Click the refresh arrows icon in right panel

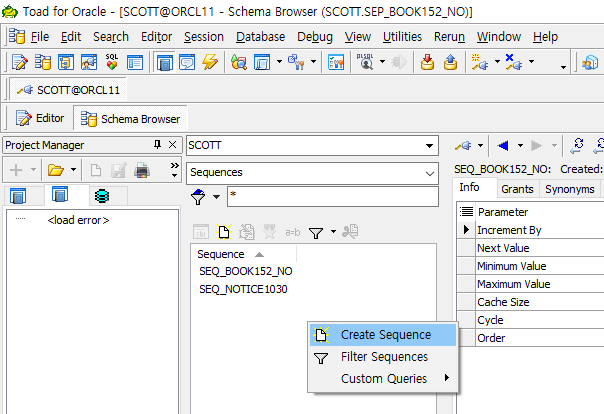(x=577, y=146)
